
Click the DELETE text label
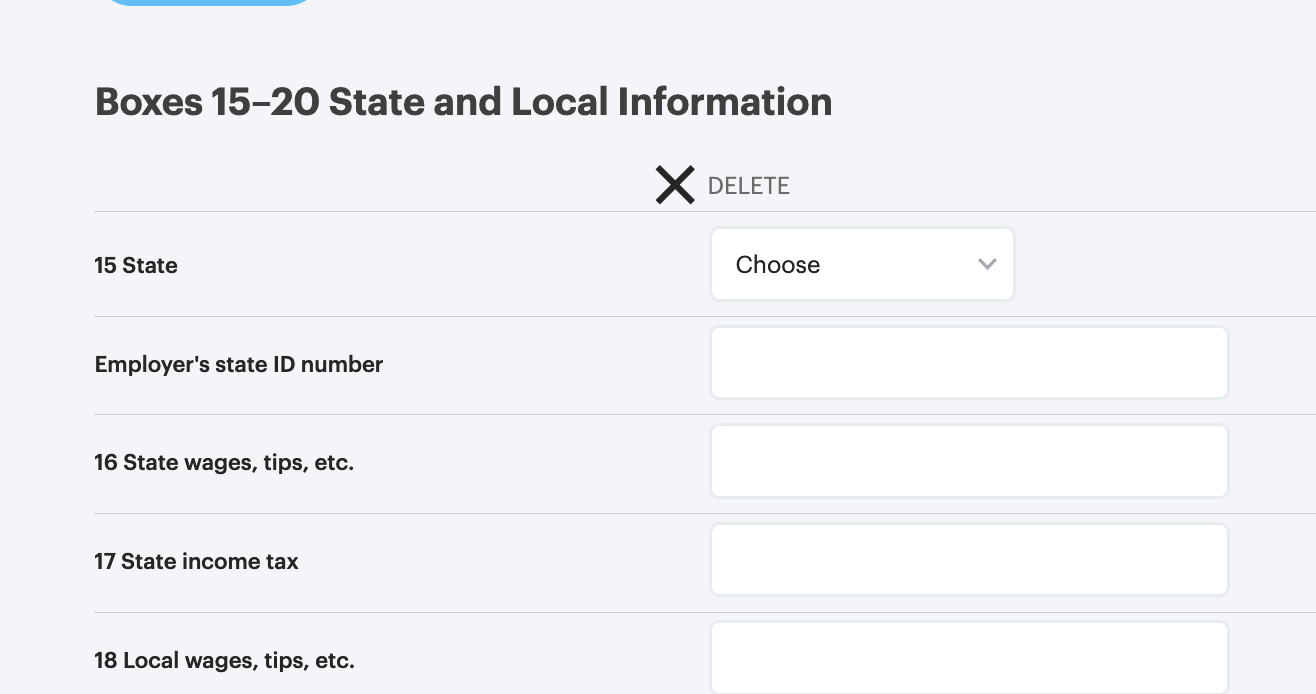(748, 186)
